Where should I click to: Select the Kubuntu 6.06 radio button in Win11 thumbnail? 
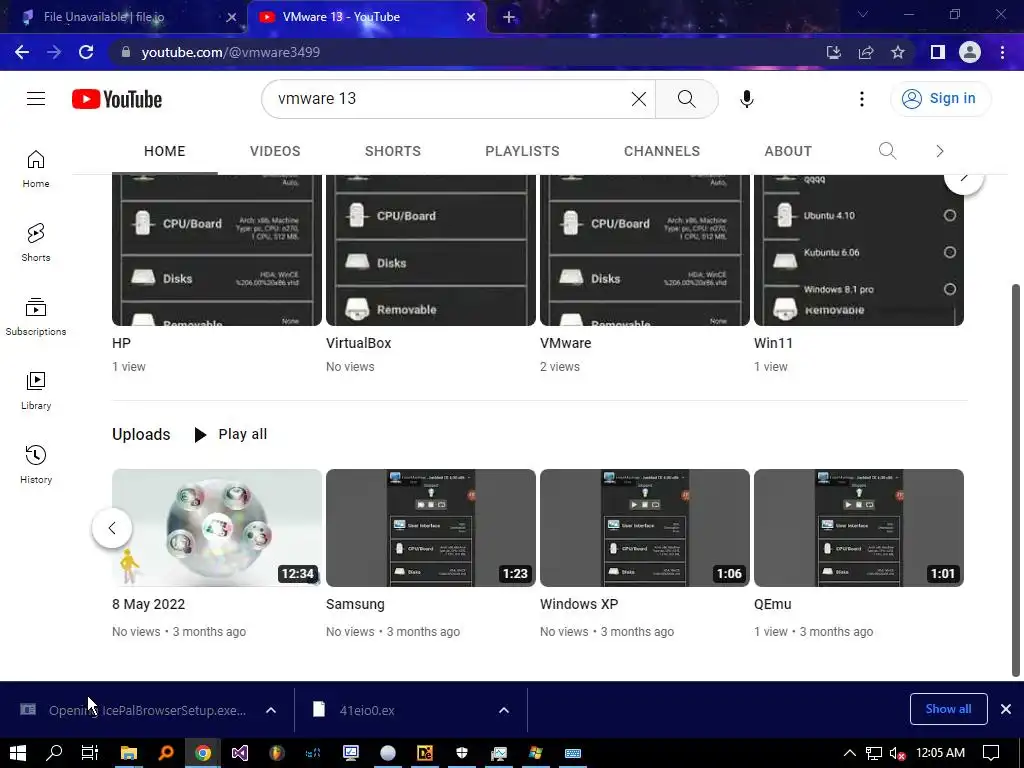[x=950, y=252]
